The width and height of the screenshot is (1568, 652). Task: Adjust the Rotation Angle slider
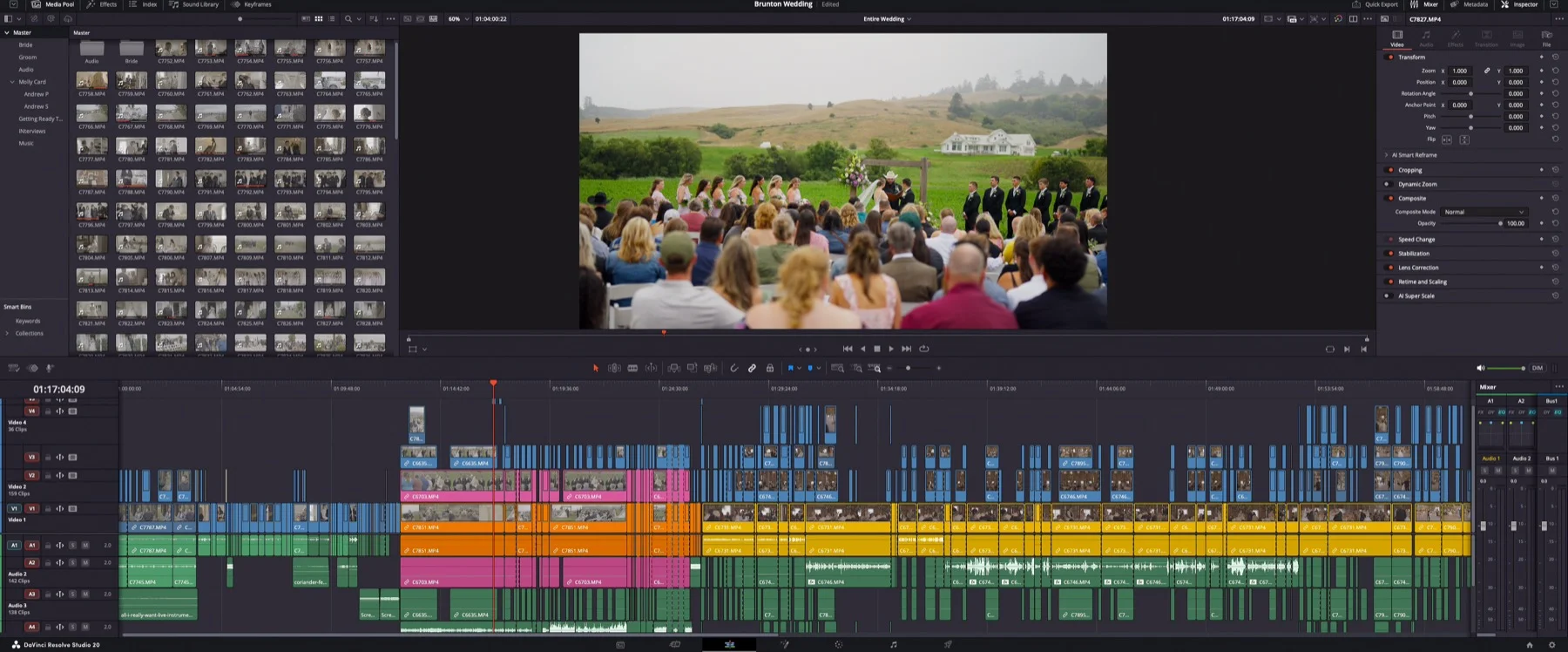[1471, 93]
